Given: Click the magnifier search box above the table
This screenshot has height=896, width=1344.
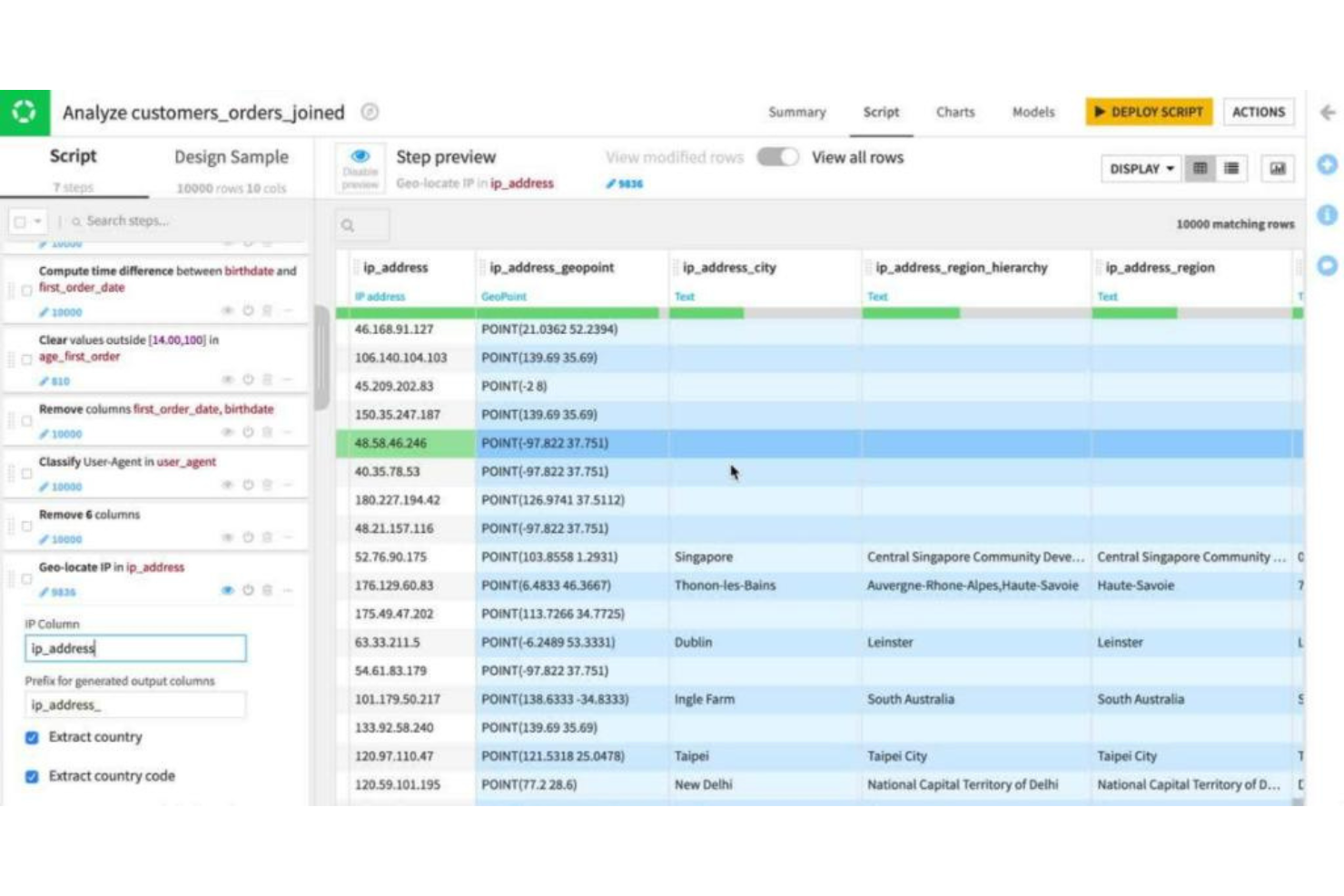Looking at the screenshot, I should click(362, 225).
